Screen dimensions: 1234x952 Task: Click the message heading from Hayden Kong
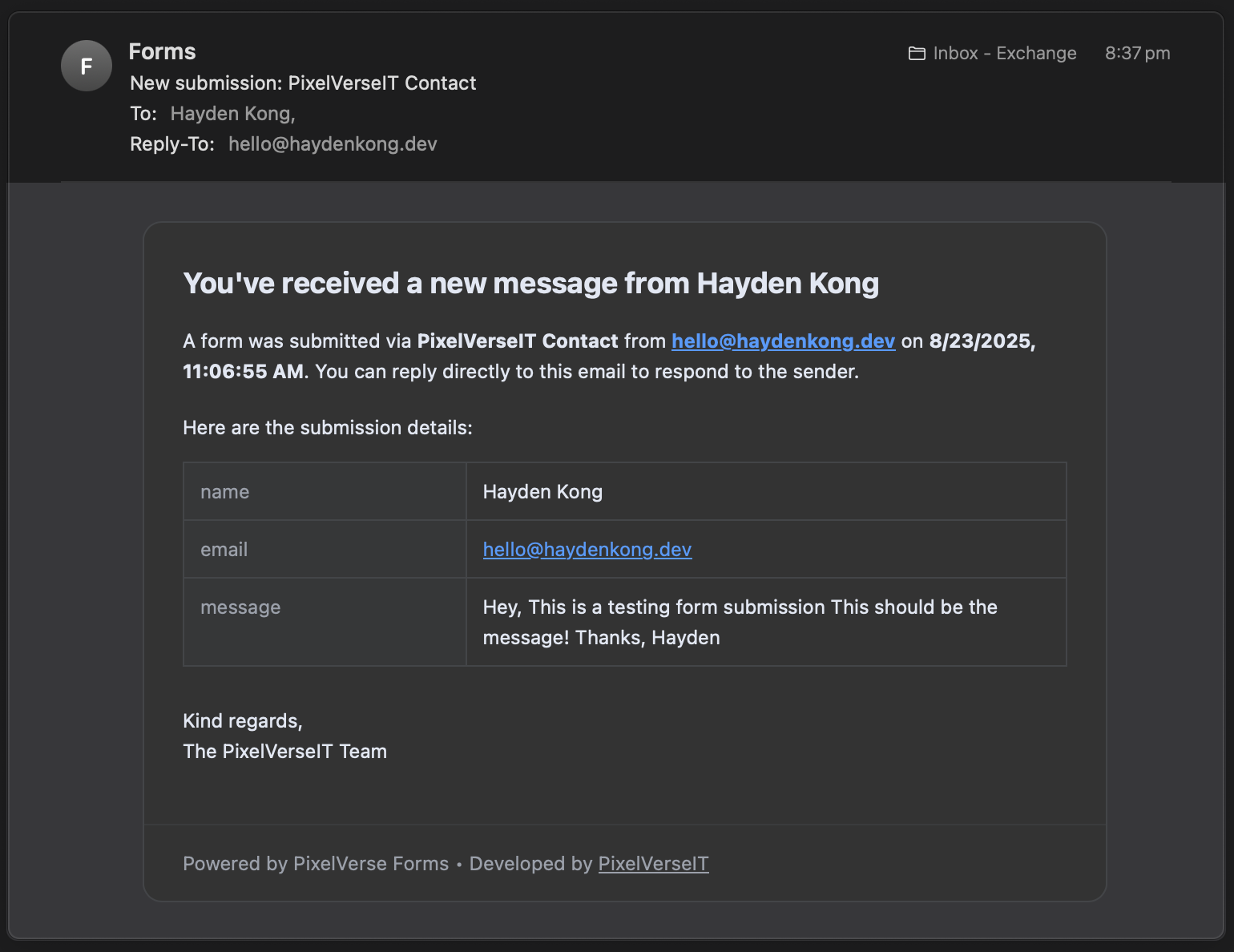[x=530, y=282]
